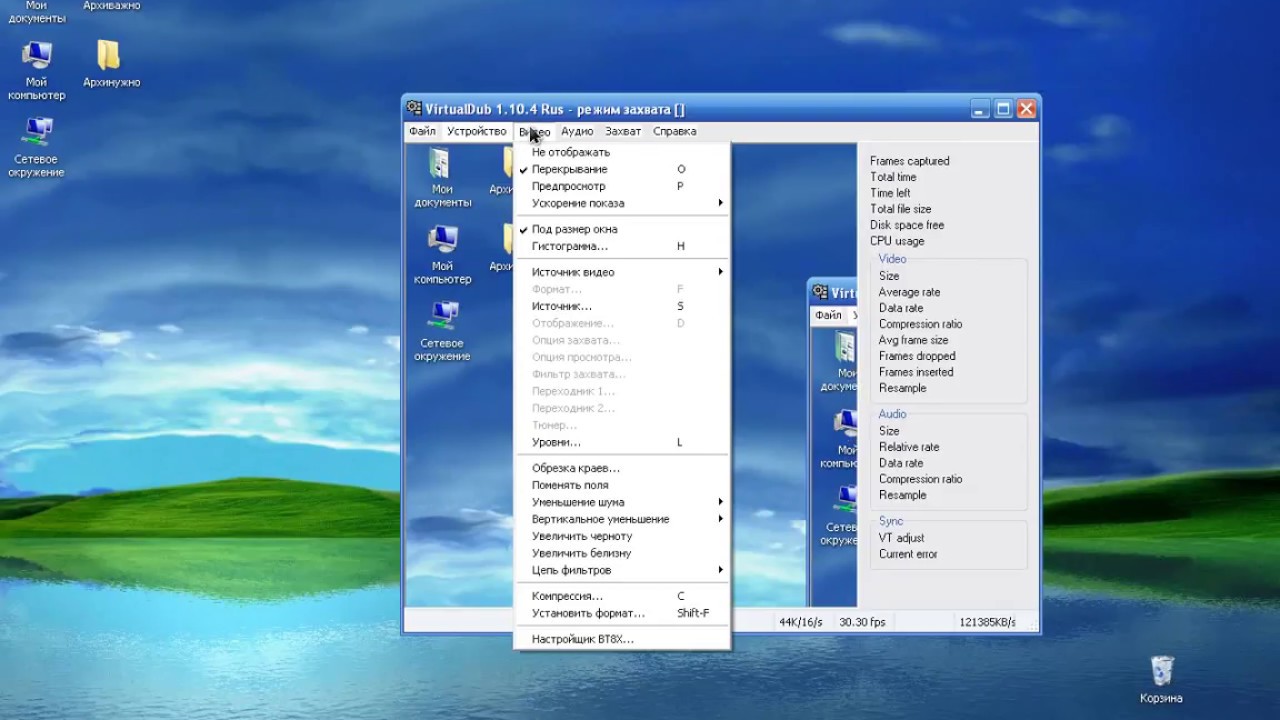Open the Файл menu
Image resolution: width=1280 pixels, height=720 pixels.
tap(422, 131)
